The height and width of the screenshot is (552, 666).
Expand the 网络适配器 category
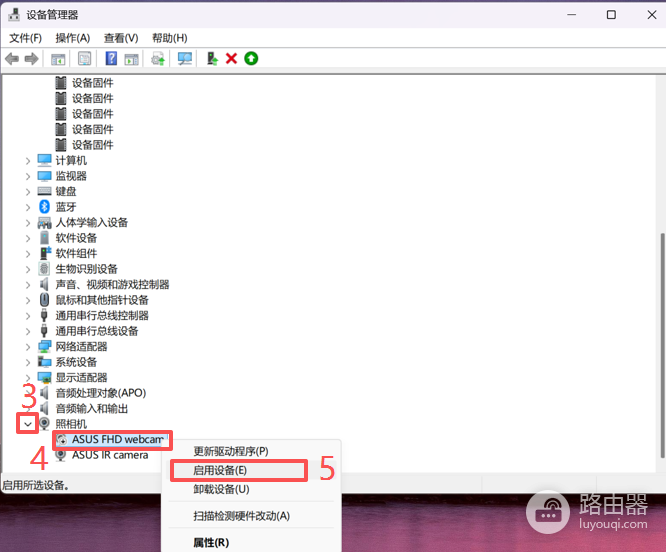coord(28,347)
